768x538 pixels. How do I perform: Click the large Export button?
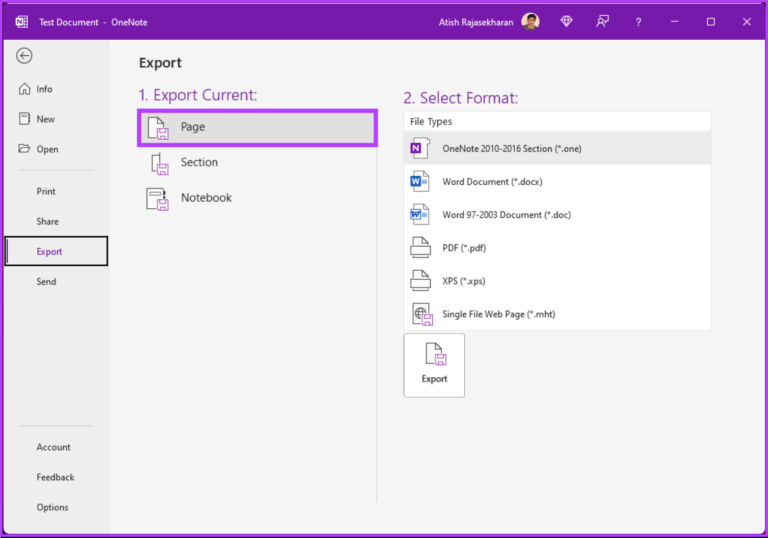coord(434,366)
